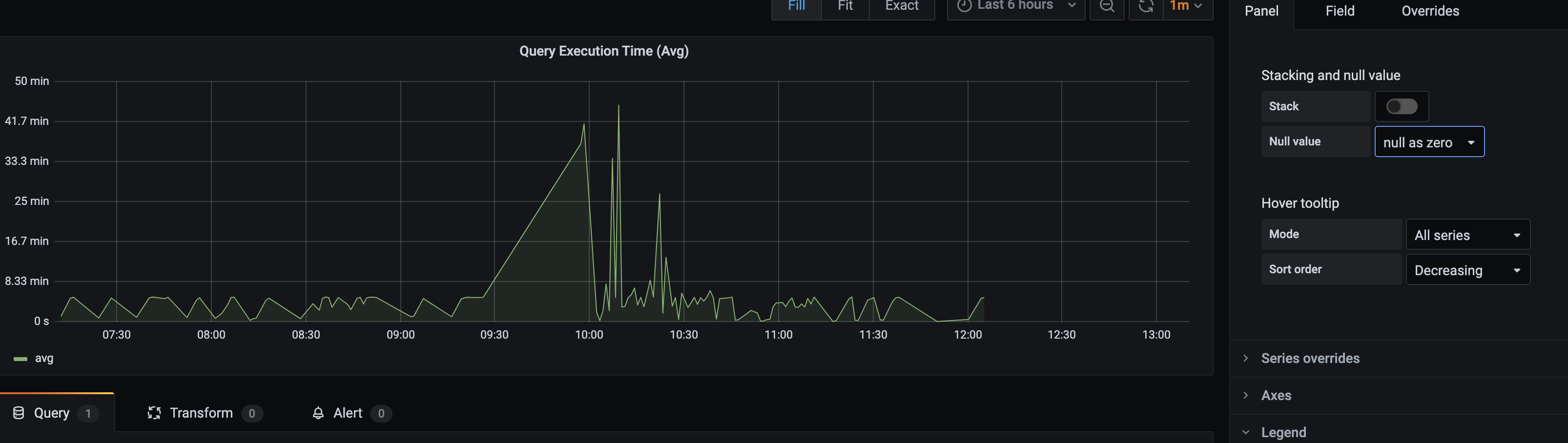This screenshot has height=443, width=1568.
Task: Expand the Series overrides section
Action: pos(1310,359)
